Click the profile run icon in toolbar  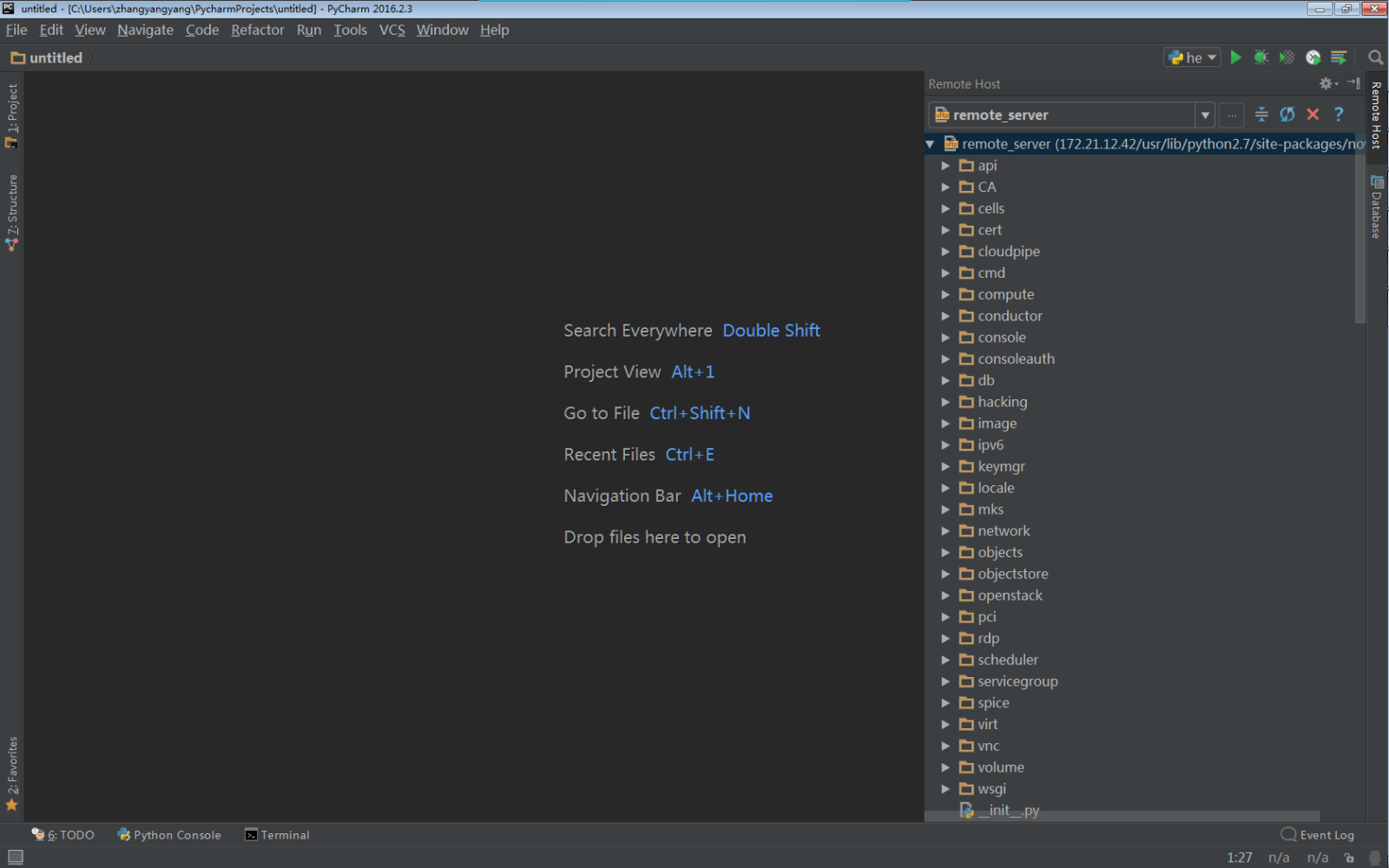pos(1313,57)
